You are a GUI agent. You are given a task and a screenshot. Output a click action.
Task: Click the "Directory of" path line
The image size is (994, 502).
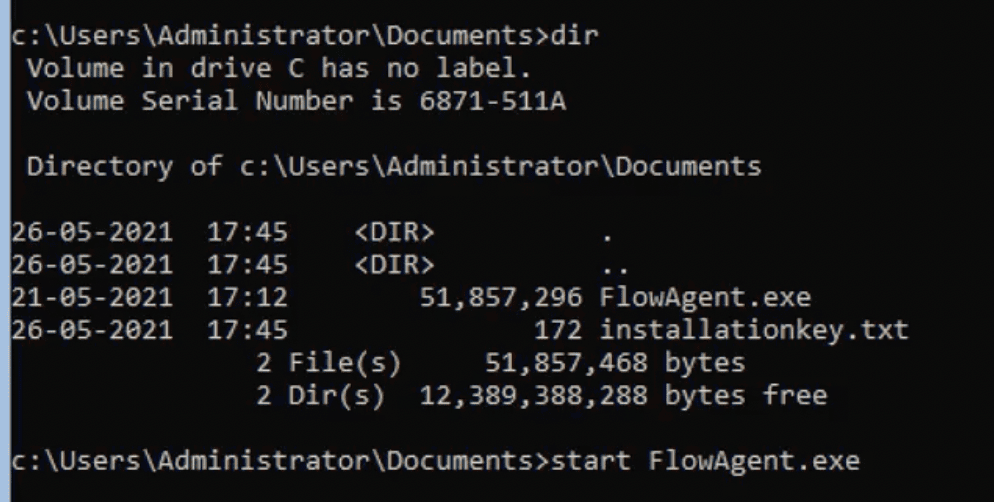[x=393, y=166]
